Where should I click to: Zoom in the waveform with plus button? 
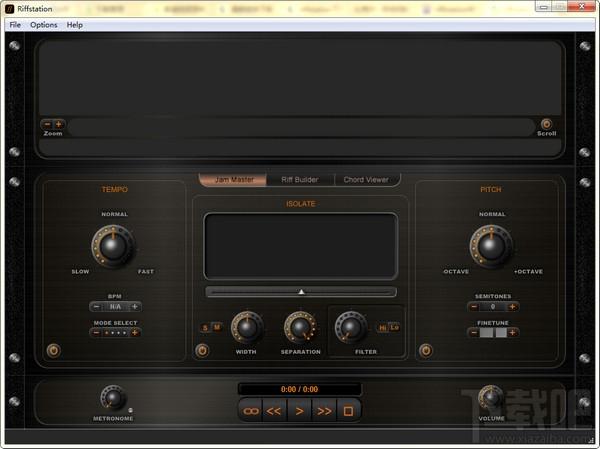pos(59,124)
